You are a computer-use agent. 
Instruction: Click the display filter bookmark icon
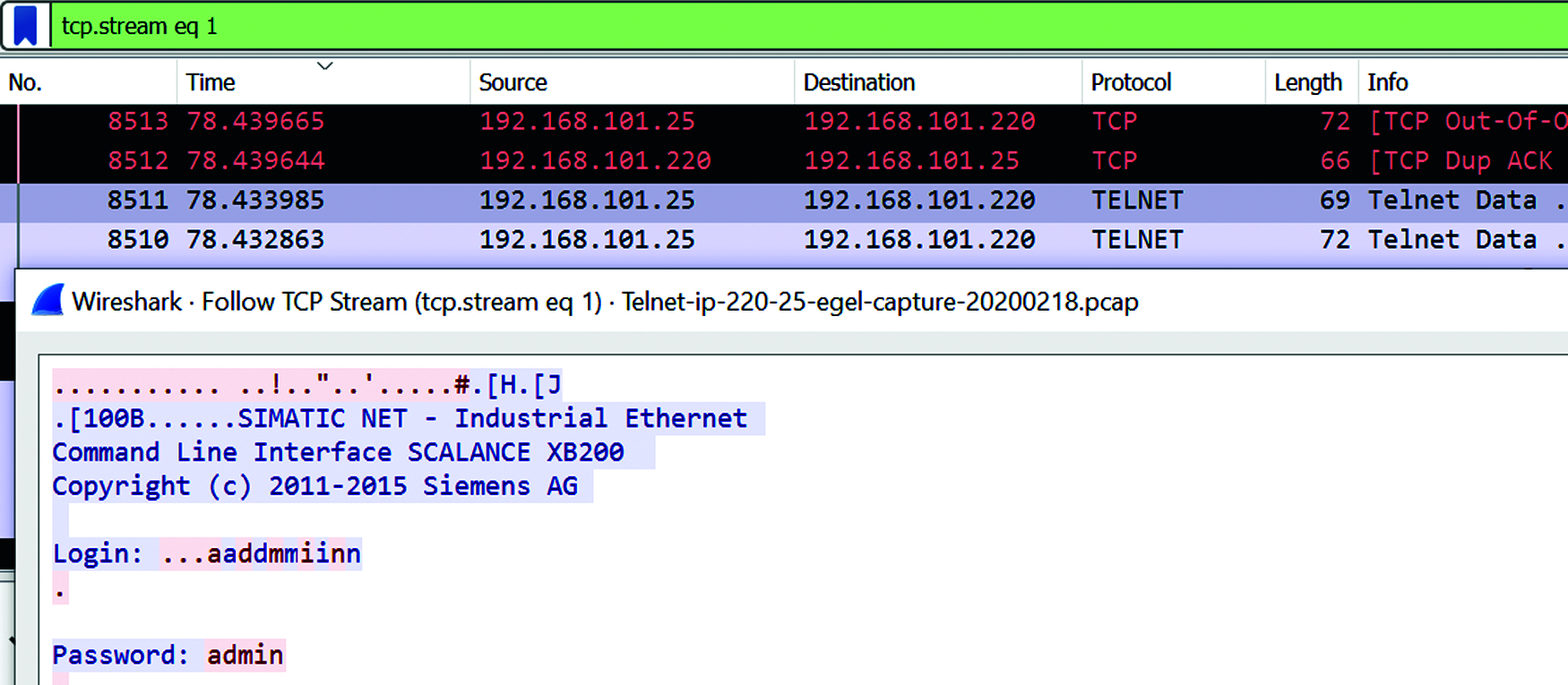26,26
